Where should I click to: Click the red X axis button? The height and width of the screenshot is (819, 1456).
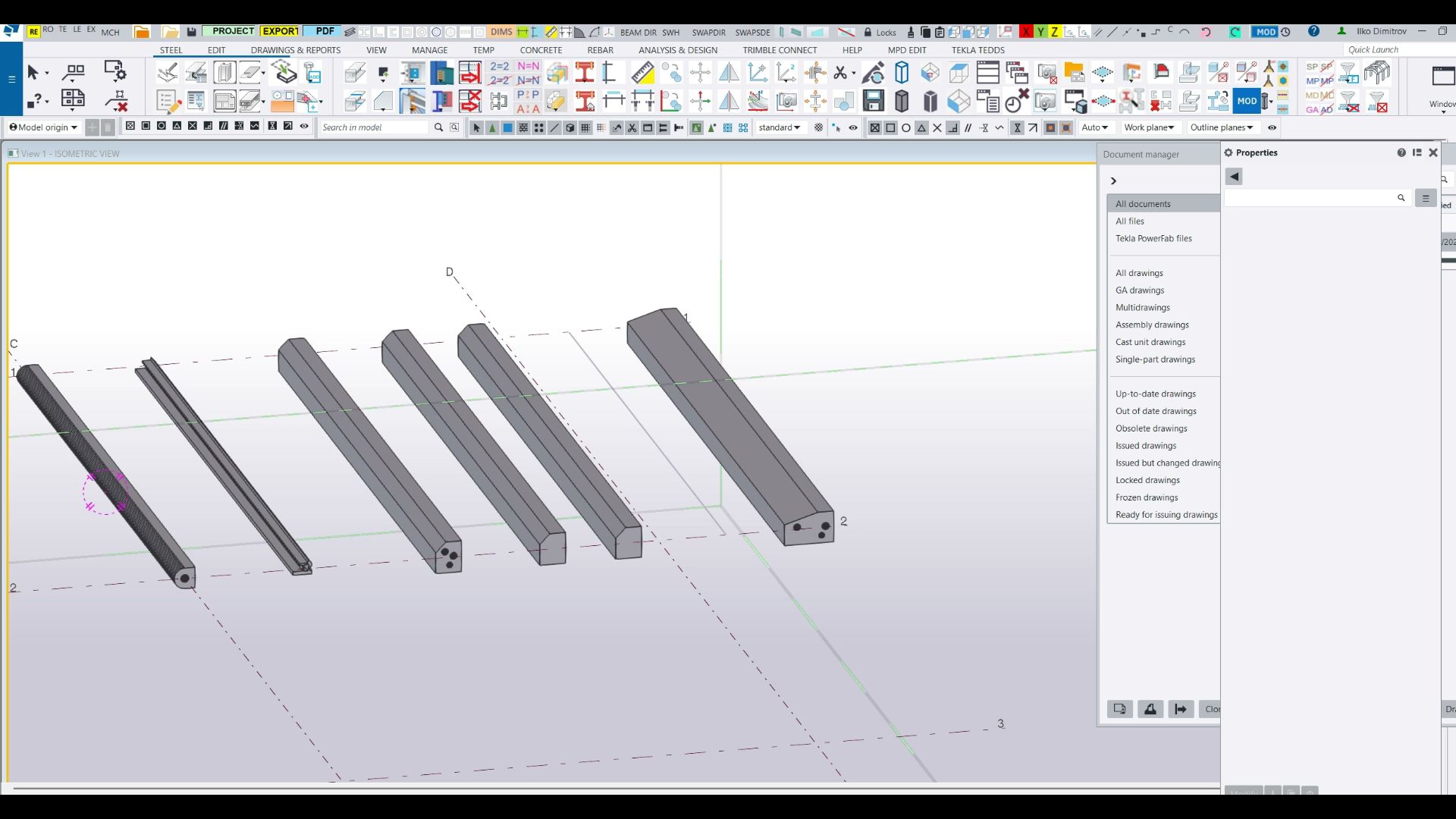click(x=1026, y=32)
